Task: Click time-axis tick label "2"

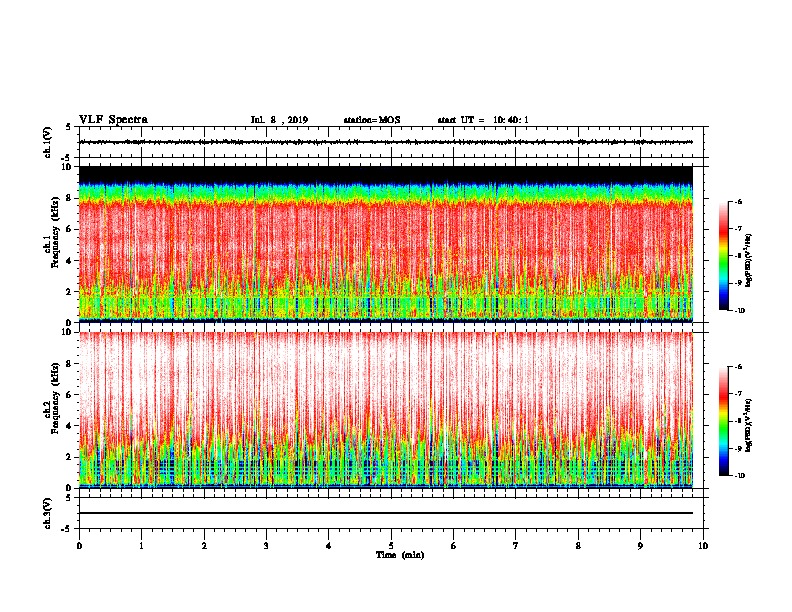Action: pyautogui.click(x=204, y=546)
